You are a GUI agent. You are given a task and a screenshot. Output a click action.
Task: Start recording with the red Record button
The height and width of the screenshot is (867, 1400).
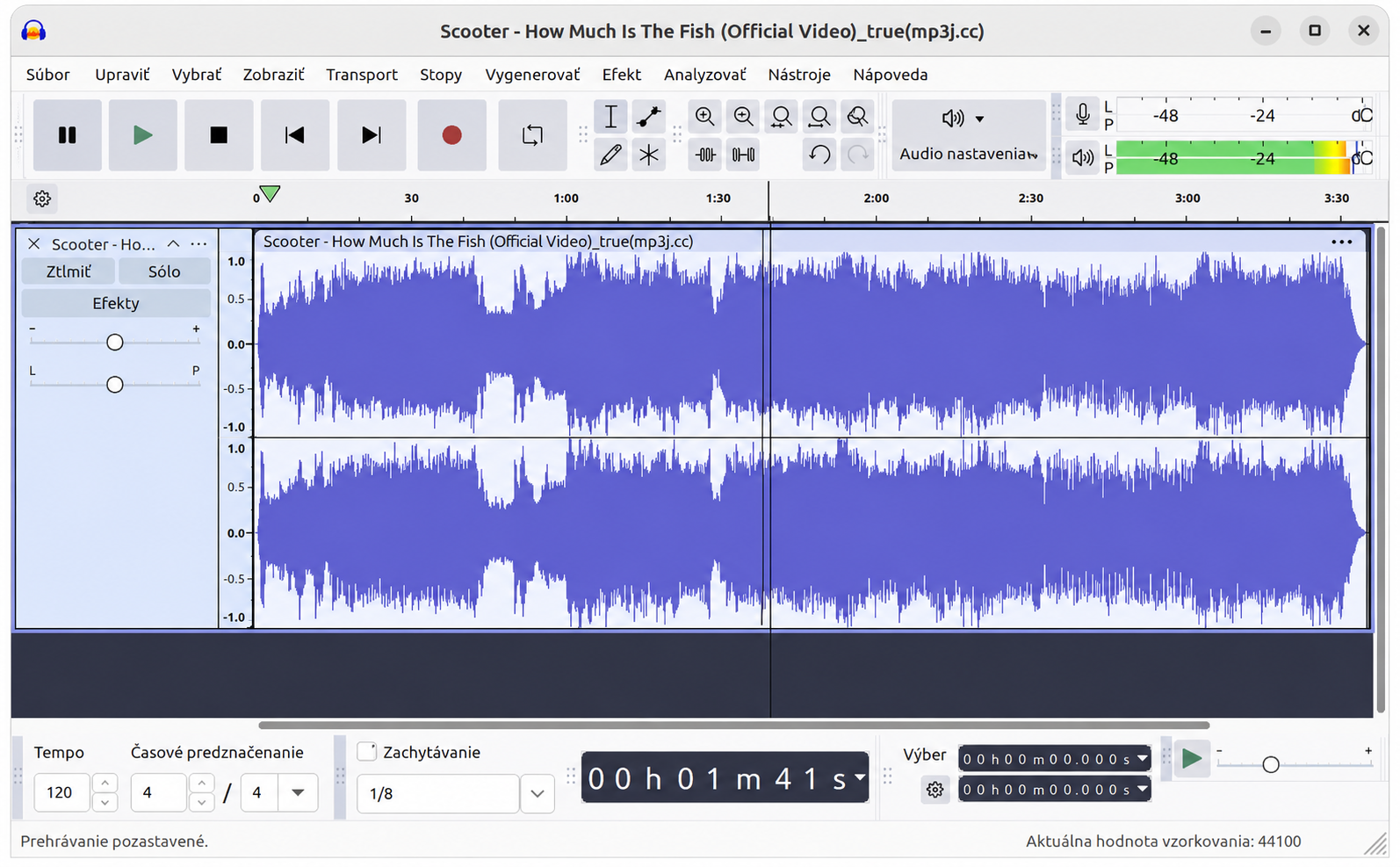[451, 135]
